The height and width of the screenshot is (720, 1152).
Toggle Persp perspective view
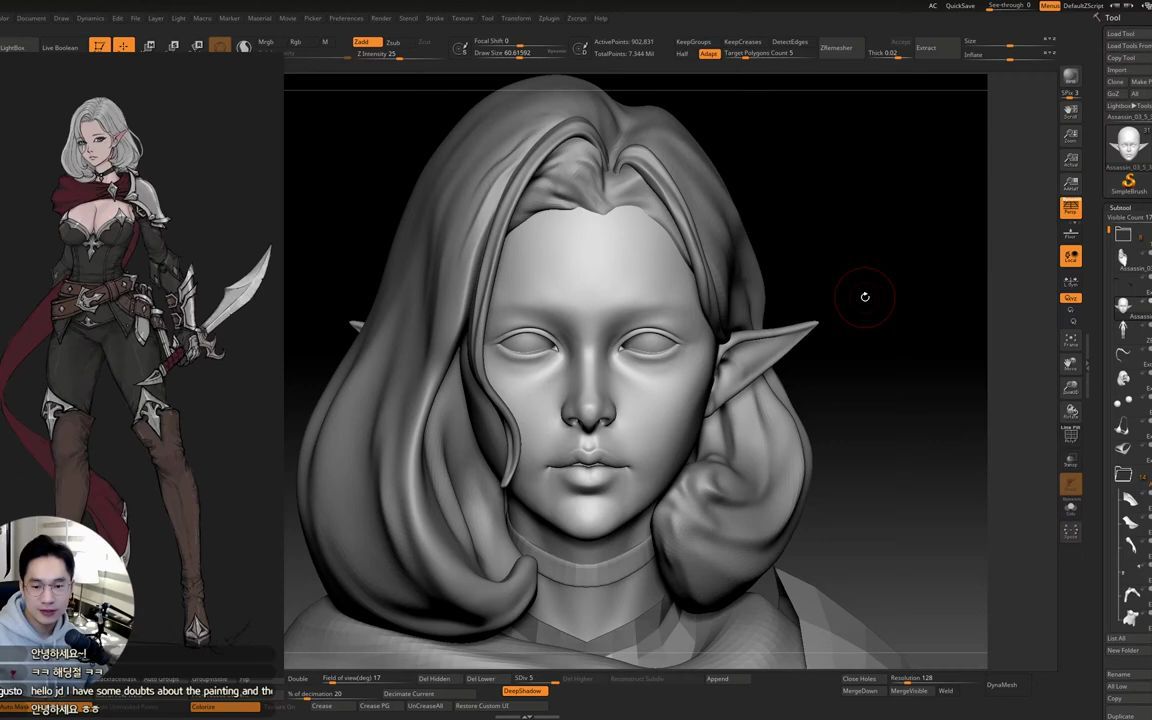[x=1070, y=208]
